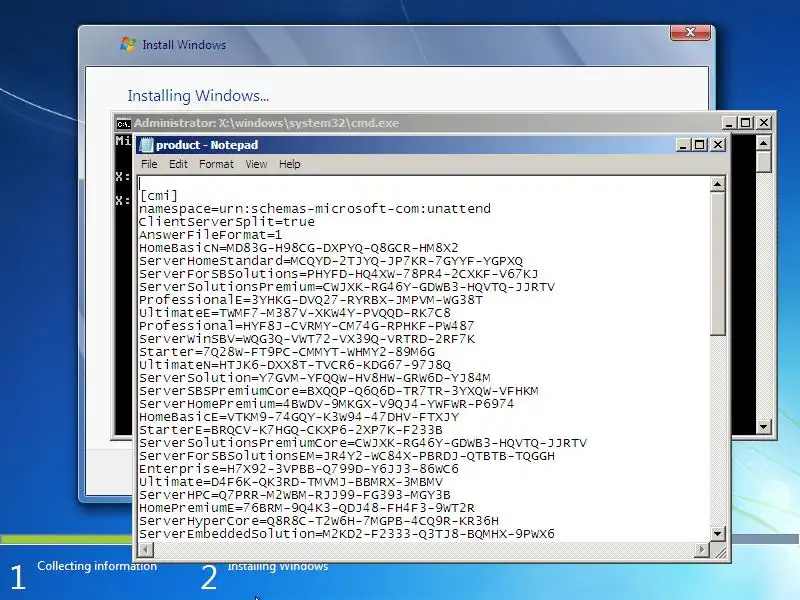Click the ServerSolution=Y7GVM key line
The width and height of the screenshot is (800, 600).
[315, 378]
